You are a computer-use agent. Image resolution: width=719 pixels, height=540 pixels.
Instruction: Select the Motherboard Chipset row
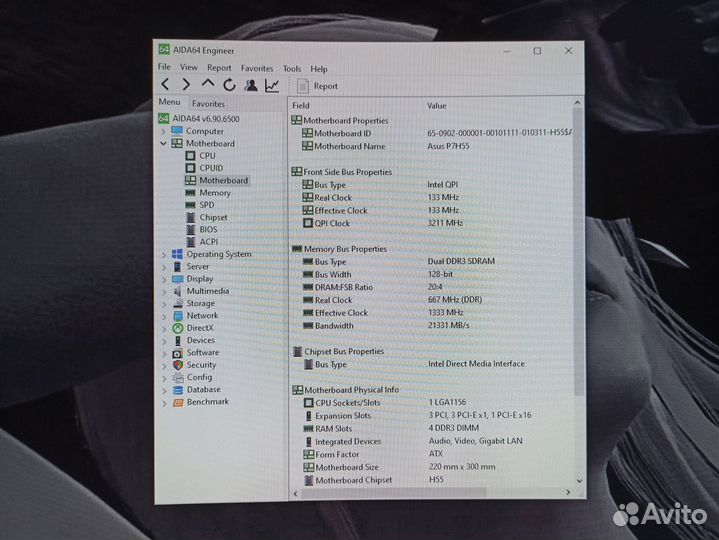point(431,480)
